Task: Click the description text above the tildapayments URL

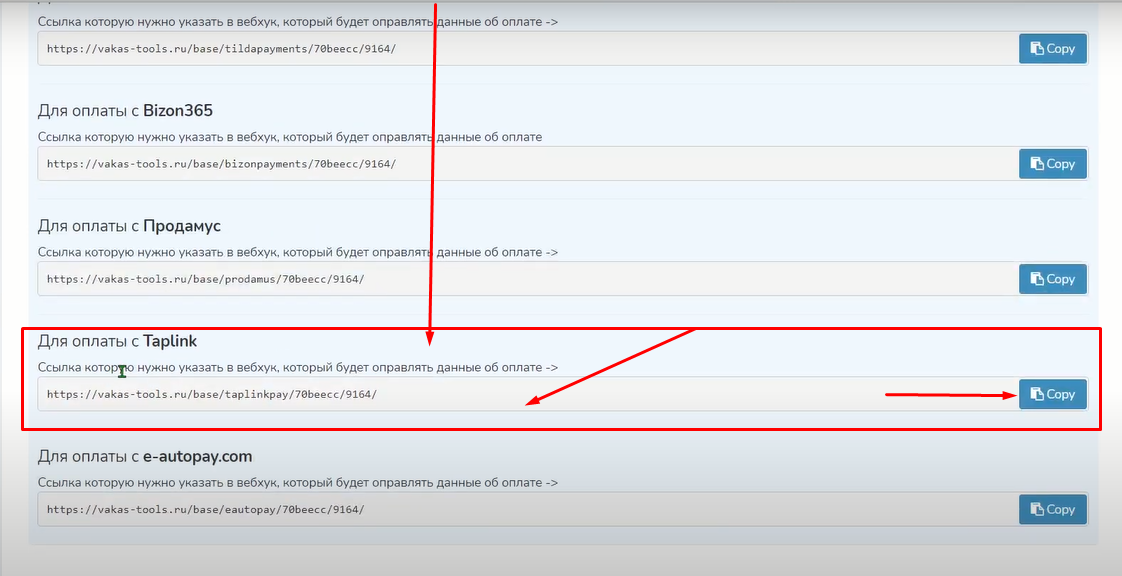Action: point(297,21)
